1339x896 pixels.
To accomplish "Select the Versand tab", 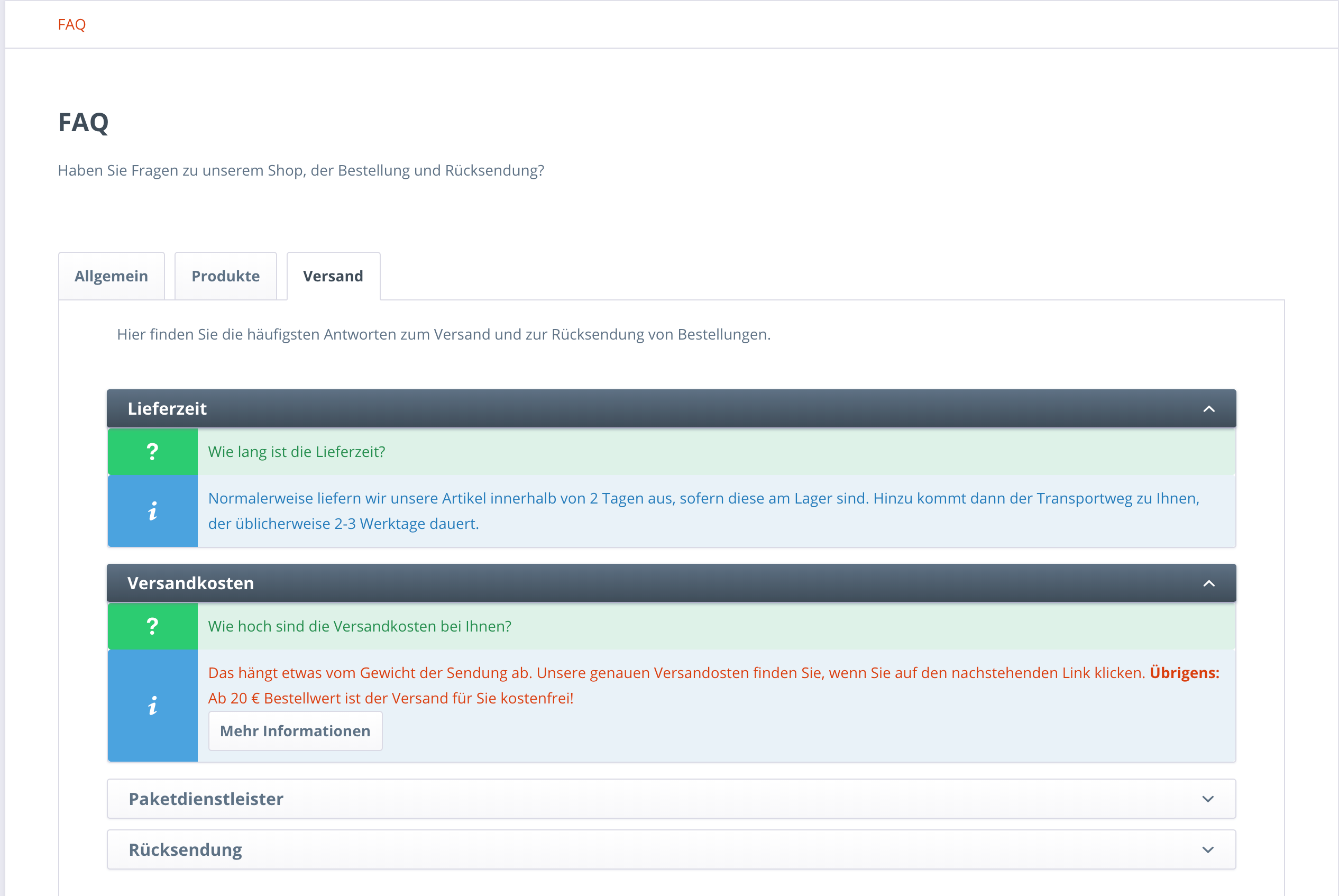I will [x=333, y=276].
